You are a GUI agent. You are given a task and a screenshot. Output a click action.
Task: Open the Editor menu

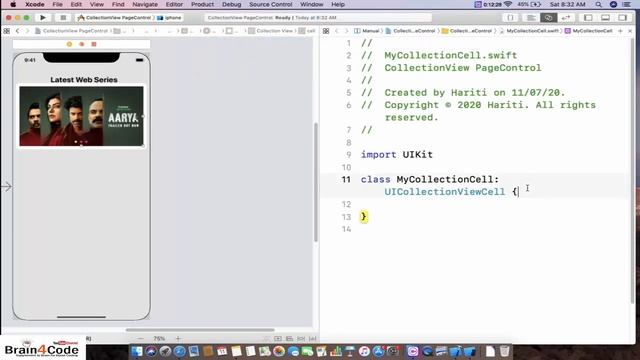point(174,4)
